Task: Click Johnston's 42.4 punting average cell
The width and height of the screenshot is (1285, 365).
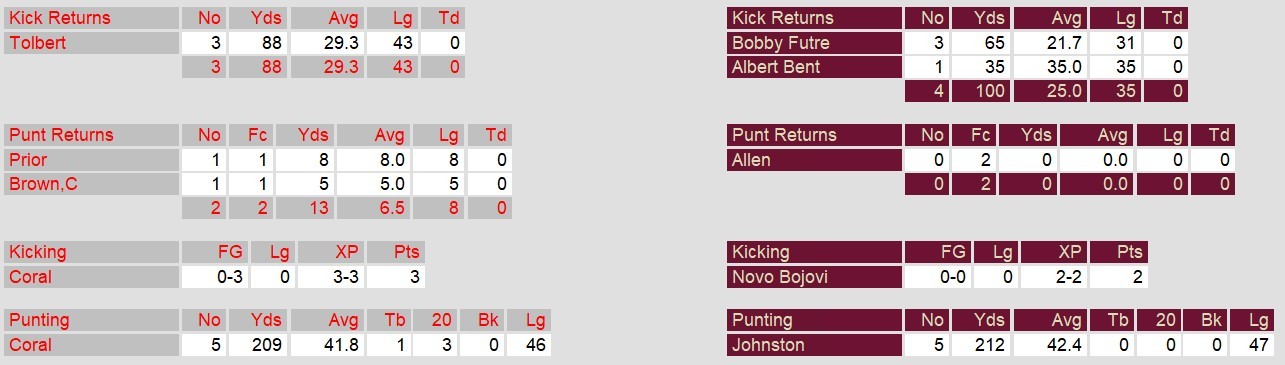Action: [1052, 345]
